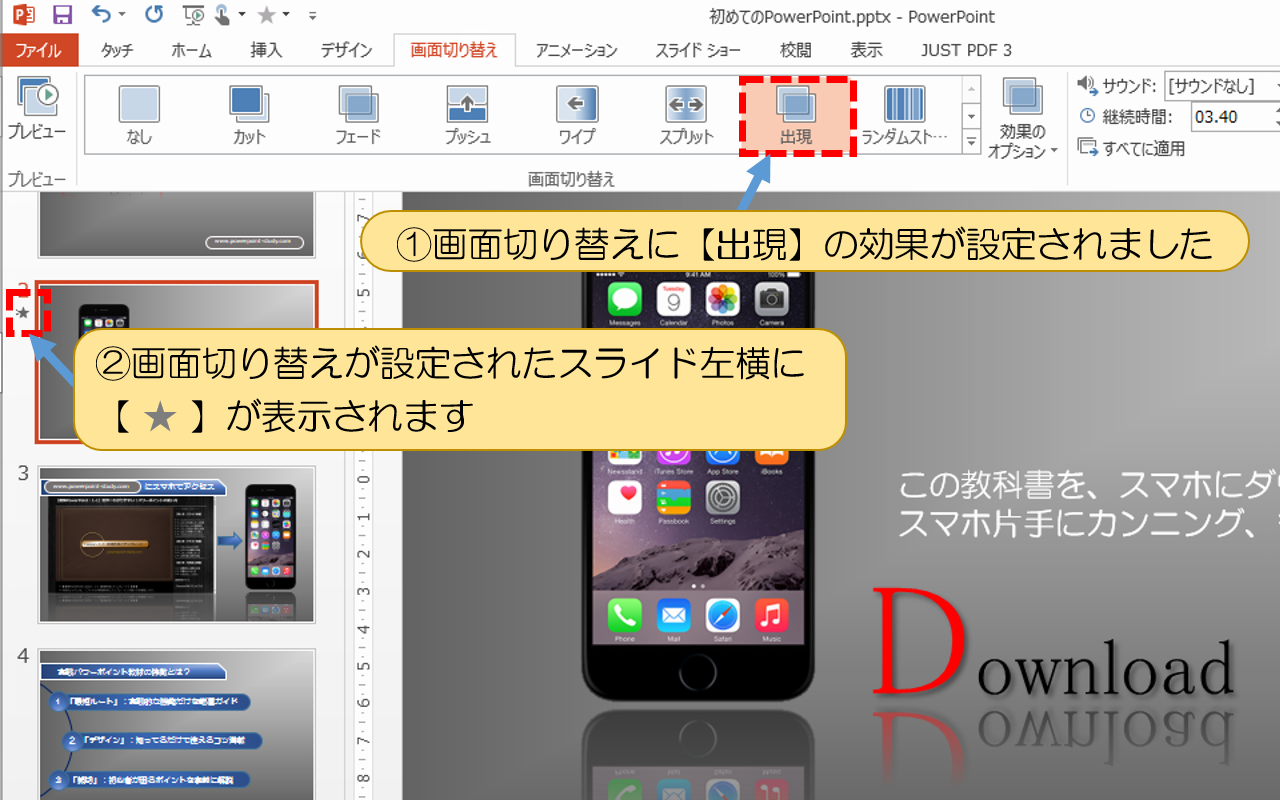
Task: Click the Undo arrow icon
Action: (x=100, y=14)
